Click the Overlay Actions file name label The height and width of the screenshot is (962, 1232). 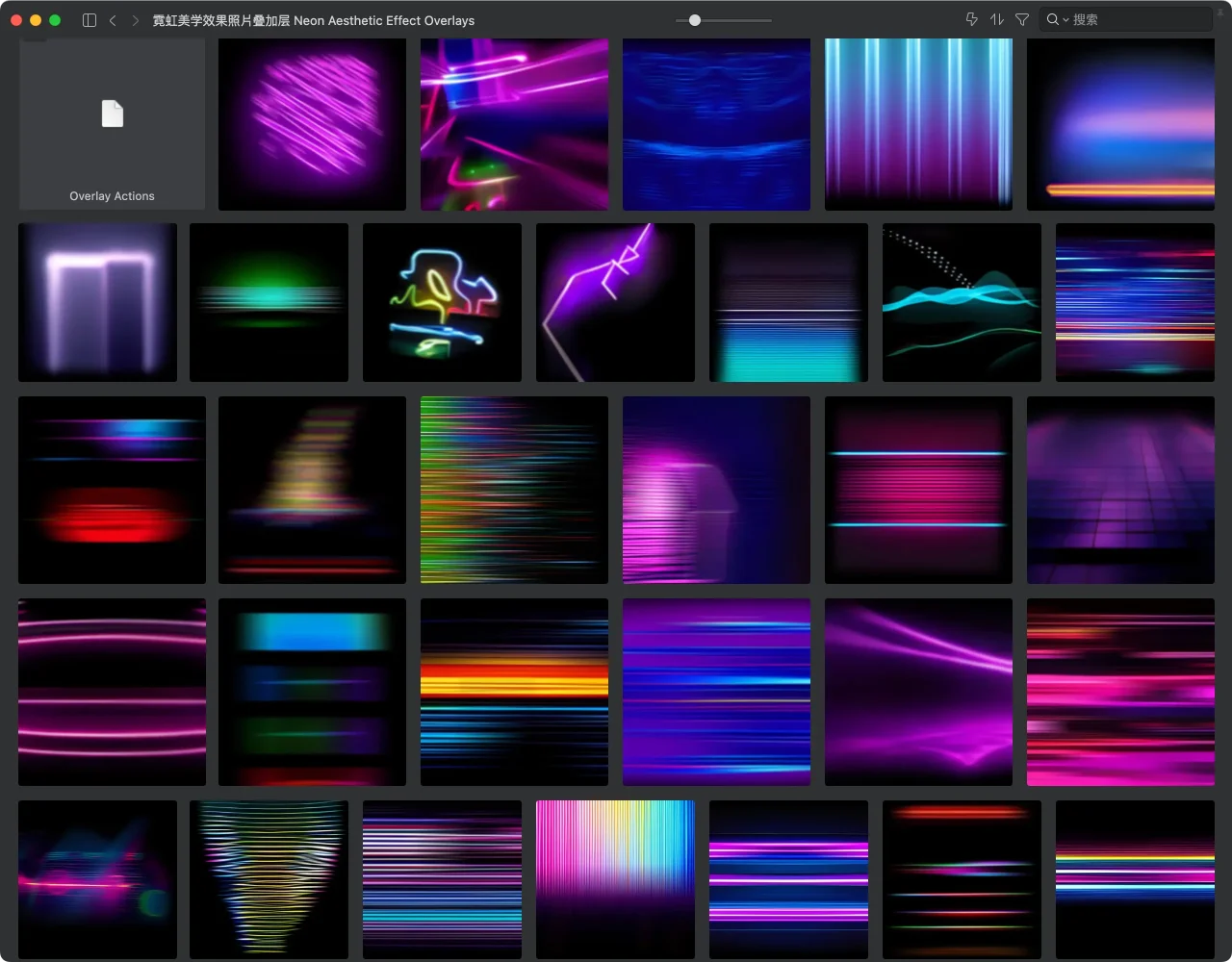112,196
